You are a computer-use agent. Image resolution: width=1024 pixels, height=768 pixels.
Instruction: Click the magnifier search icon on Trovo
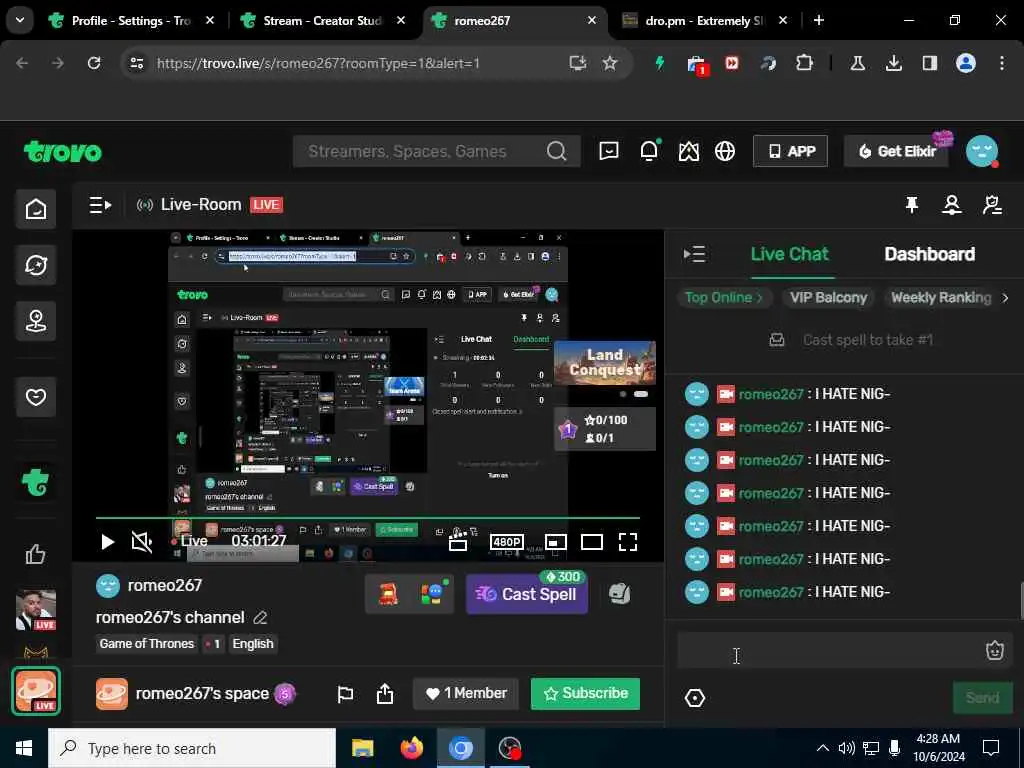pos(556,152)
